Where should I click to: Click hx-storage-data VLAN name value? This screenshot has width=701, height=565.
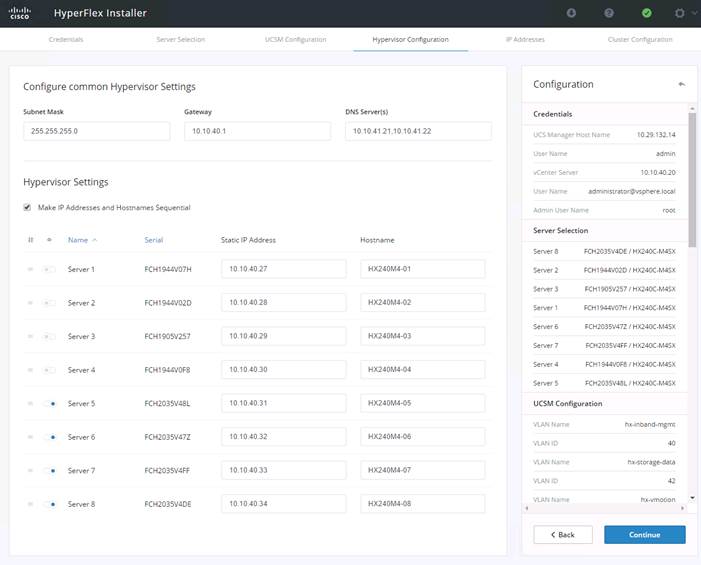click(x=651, y=462)
